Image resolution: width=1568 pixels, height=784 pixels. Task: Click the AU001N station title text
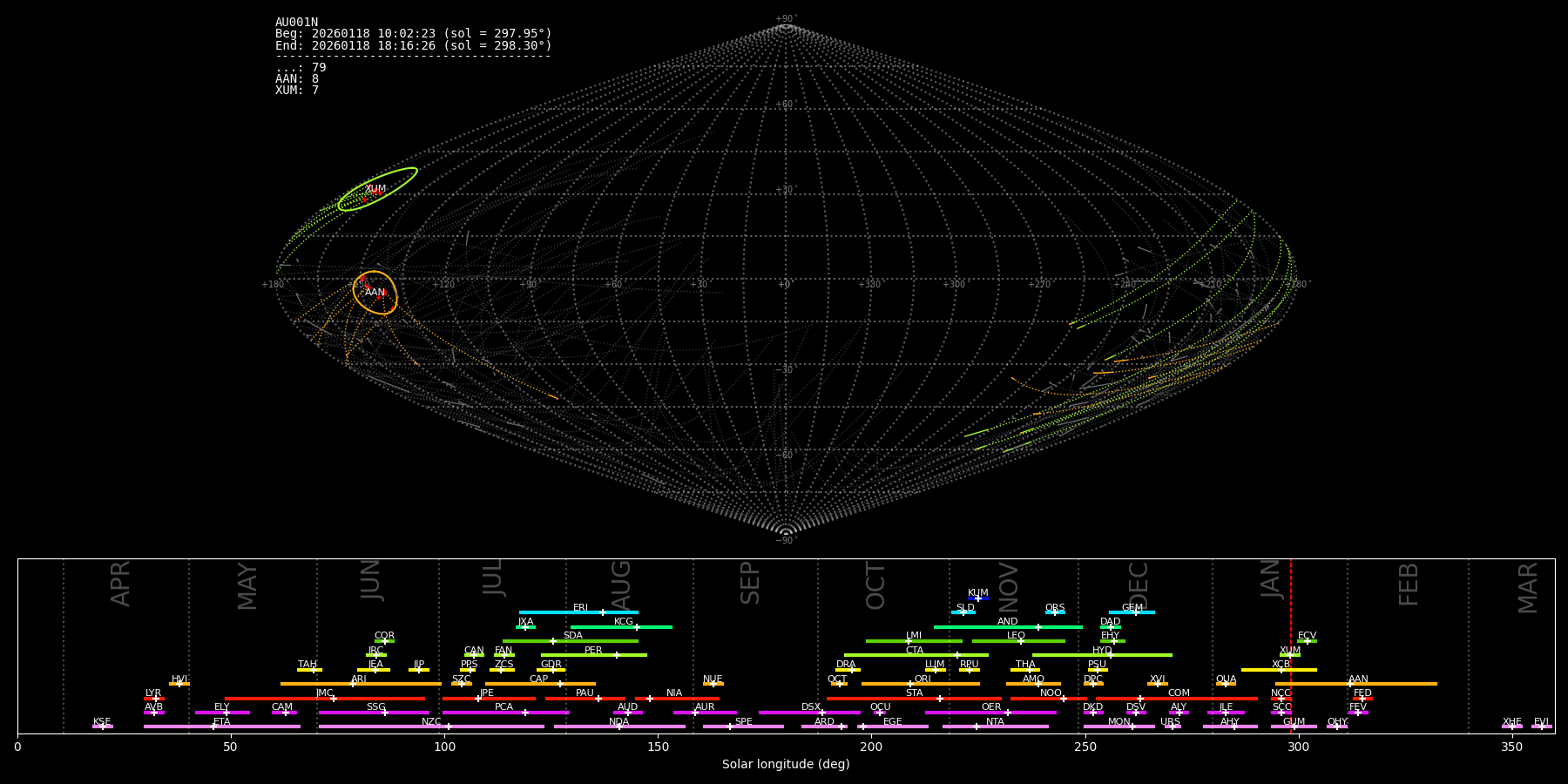point(296,23)
